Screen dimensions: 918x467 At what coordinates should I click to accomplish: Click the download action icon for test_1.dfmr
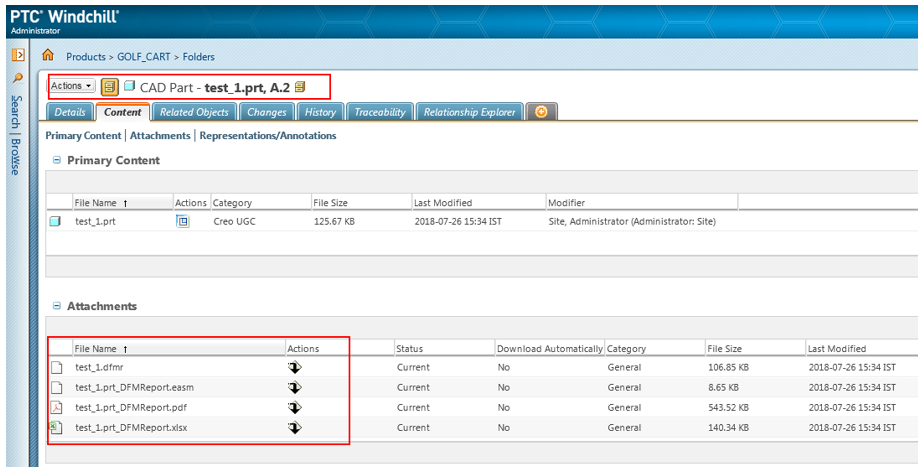[x=294, y=368]
